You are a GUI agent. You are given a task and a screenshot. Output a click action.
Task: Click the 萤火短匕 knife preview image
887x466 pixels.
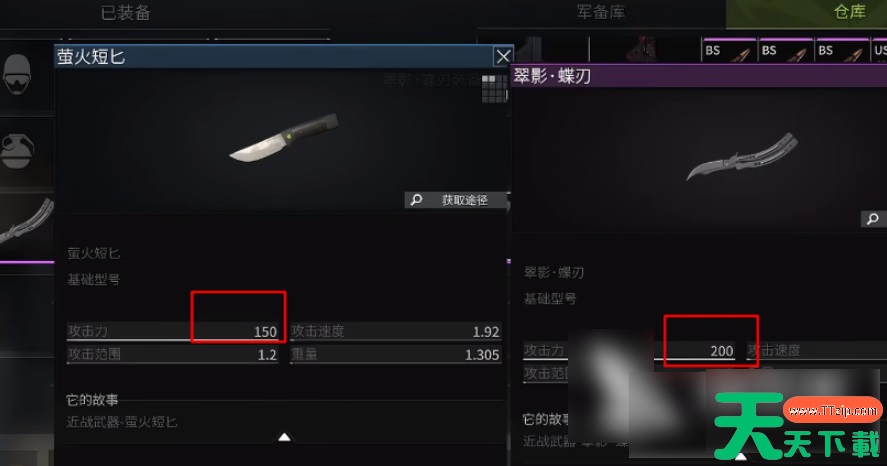(284, 138)
